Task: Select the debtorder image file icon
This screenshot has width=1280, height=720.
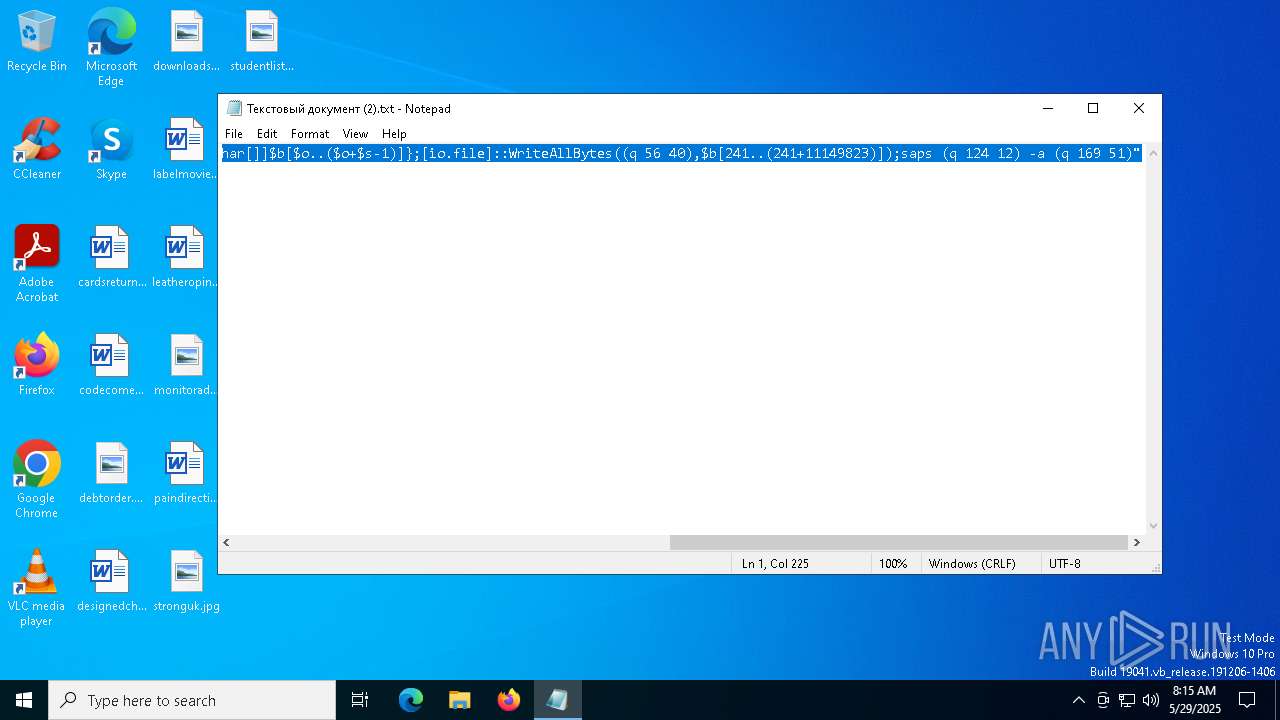Action: [x=111, y=474]
